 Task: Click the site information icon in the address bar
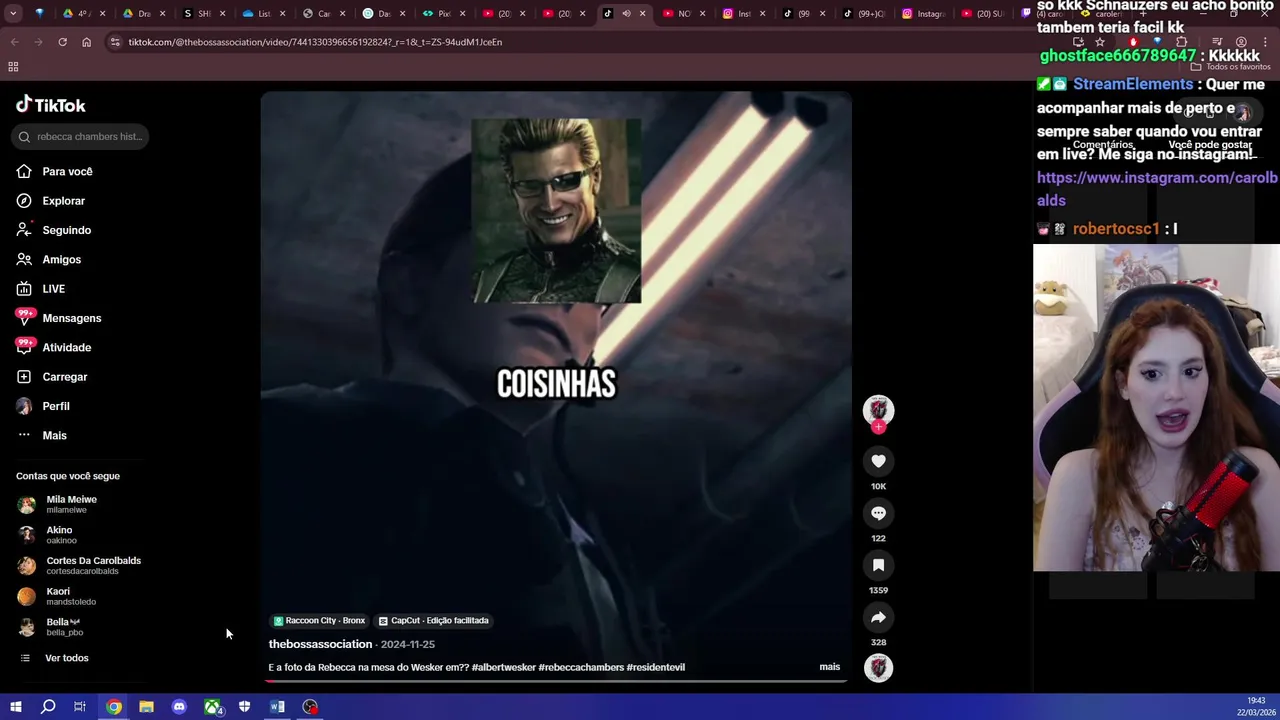115,42
